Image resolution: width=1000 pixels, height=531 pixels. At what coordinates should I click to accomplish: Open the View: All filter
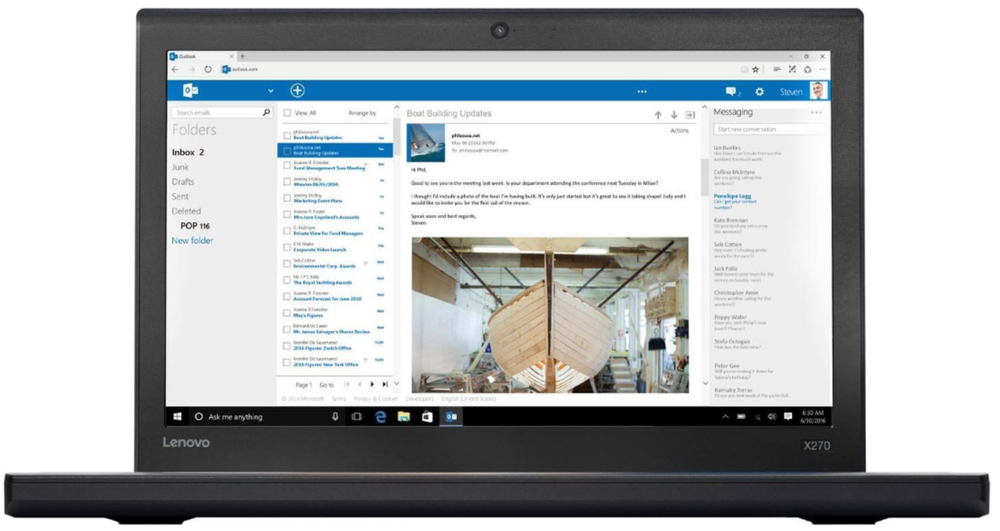305,113
